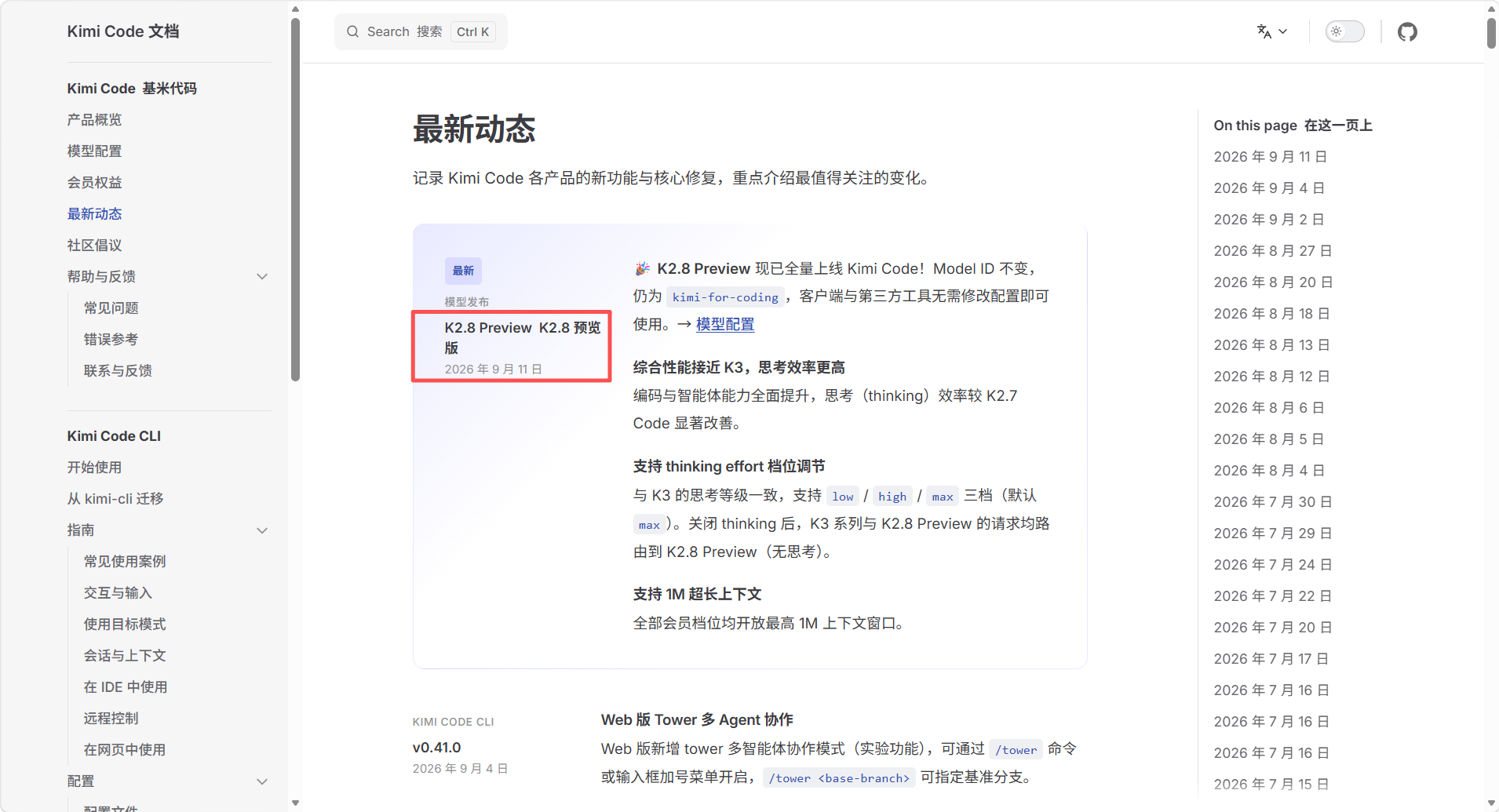
Task: Click the 综合性能接近 K3，思考效率更高 heading
Action: click(739, 367)
